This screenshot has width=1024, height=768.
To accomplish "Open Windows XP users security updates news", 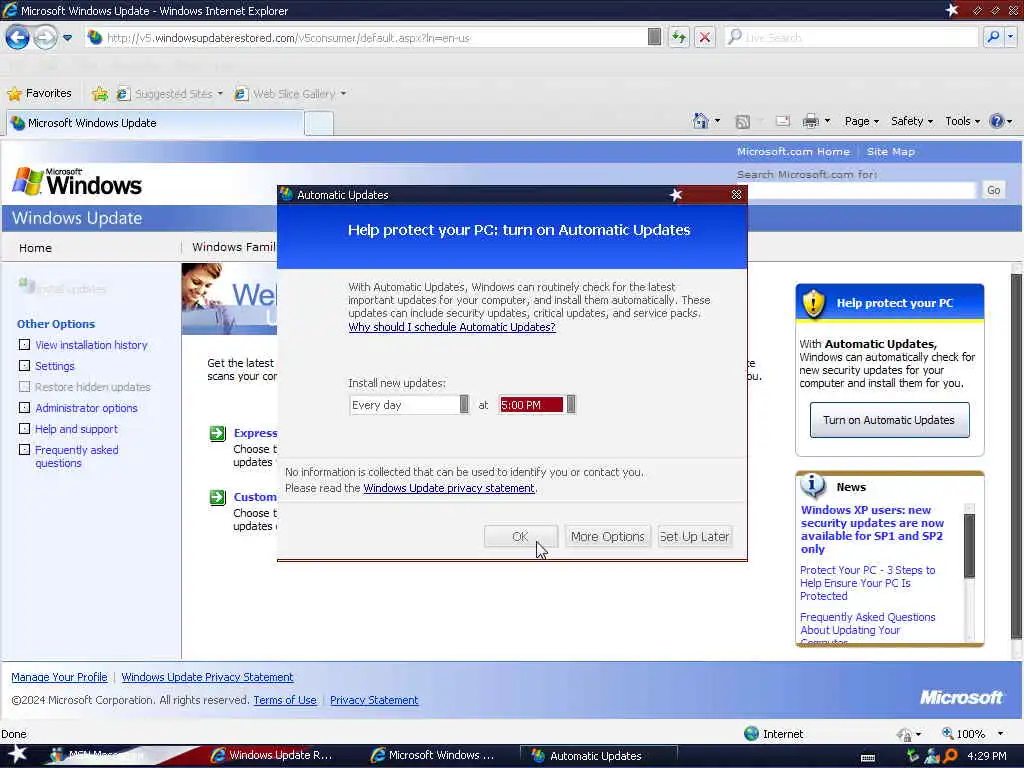I will 872,530.
